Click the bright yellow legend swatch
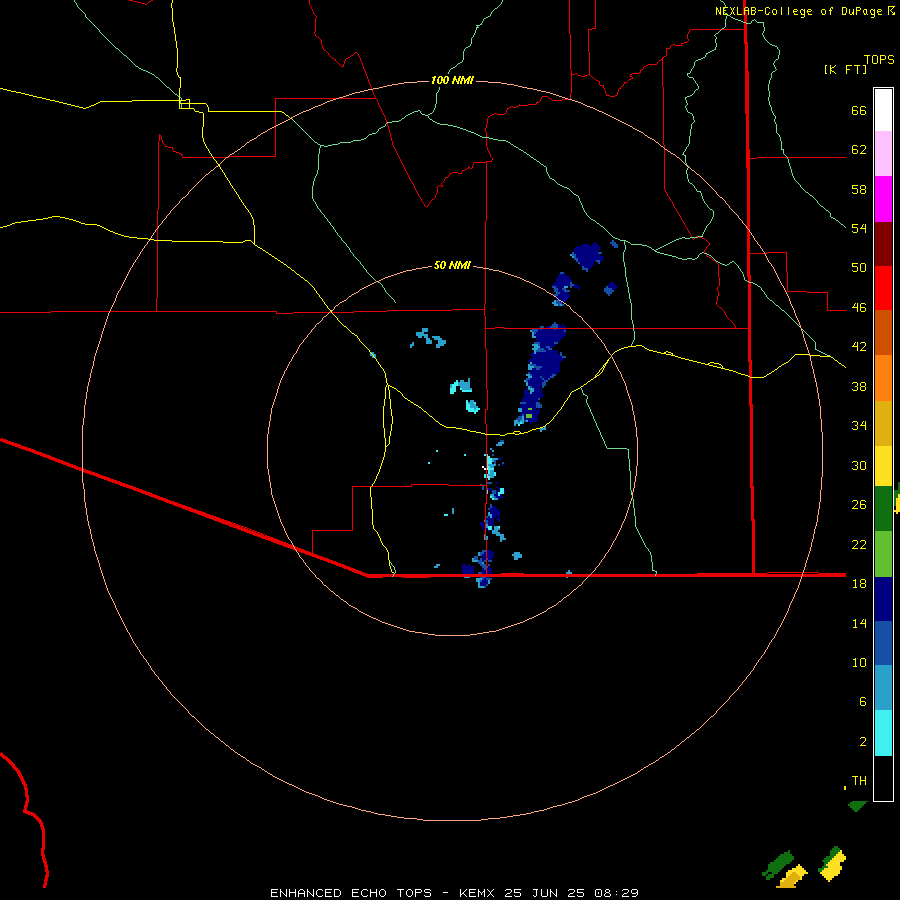Screen dimensions: 900x900 point(883,466)
